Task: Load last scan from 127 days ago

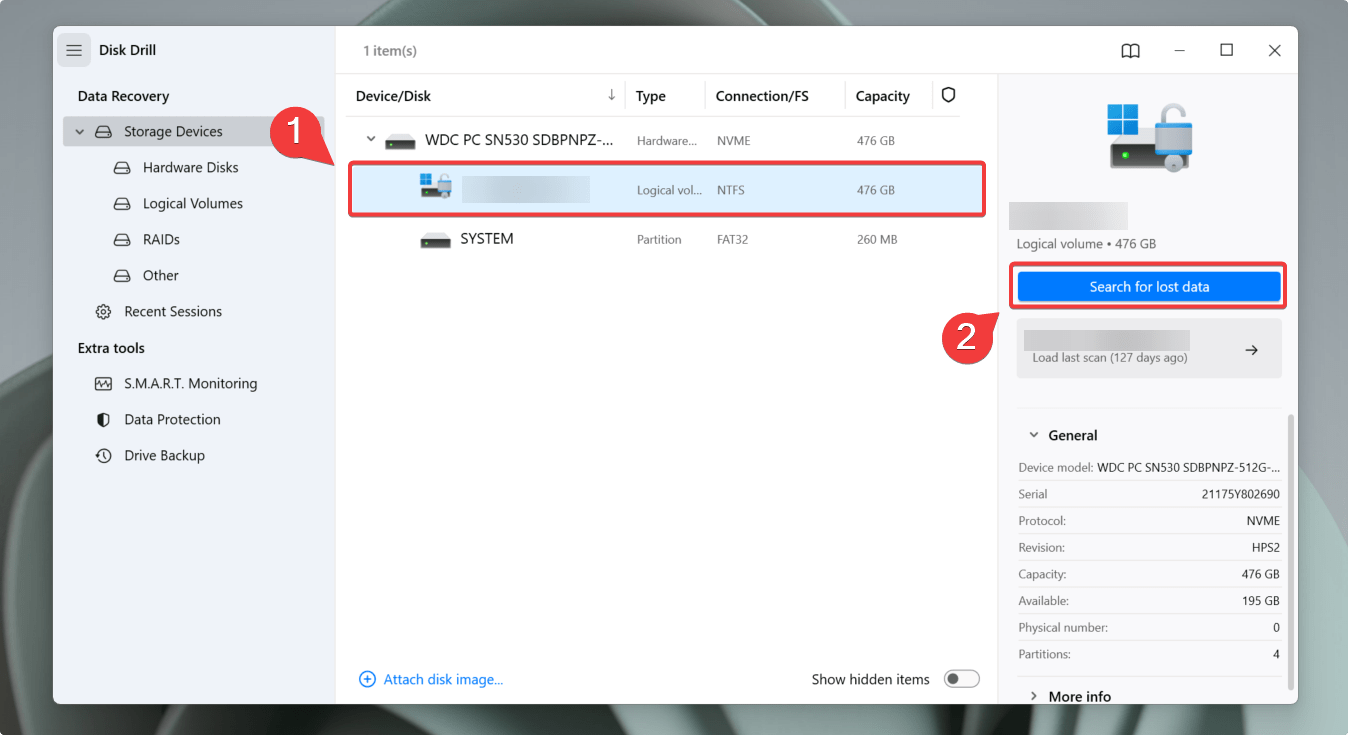Action: click(x=1149, y=349)
